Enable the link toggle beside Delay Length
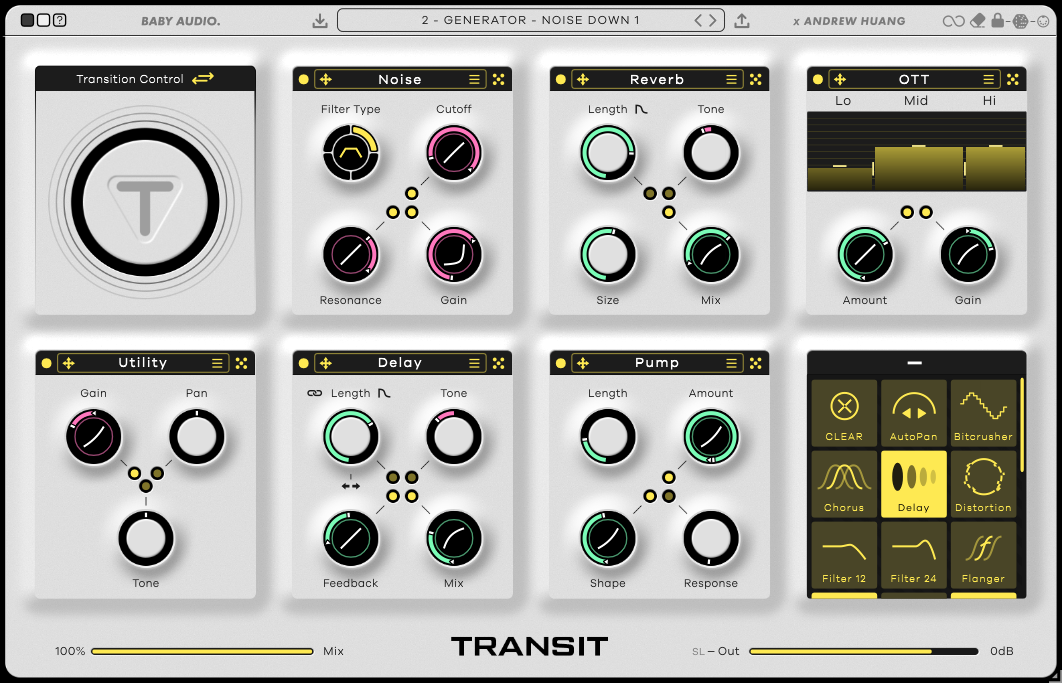The height and width of the screenshot is (683, 1062). (316, 393)
